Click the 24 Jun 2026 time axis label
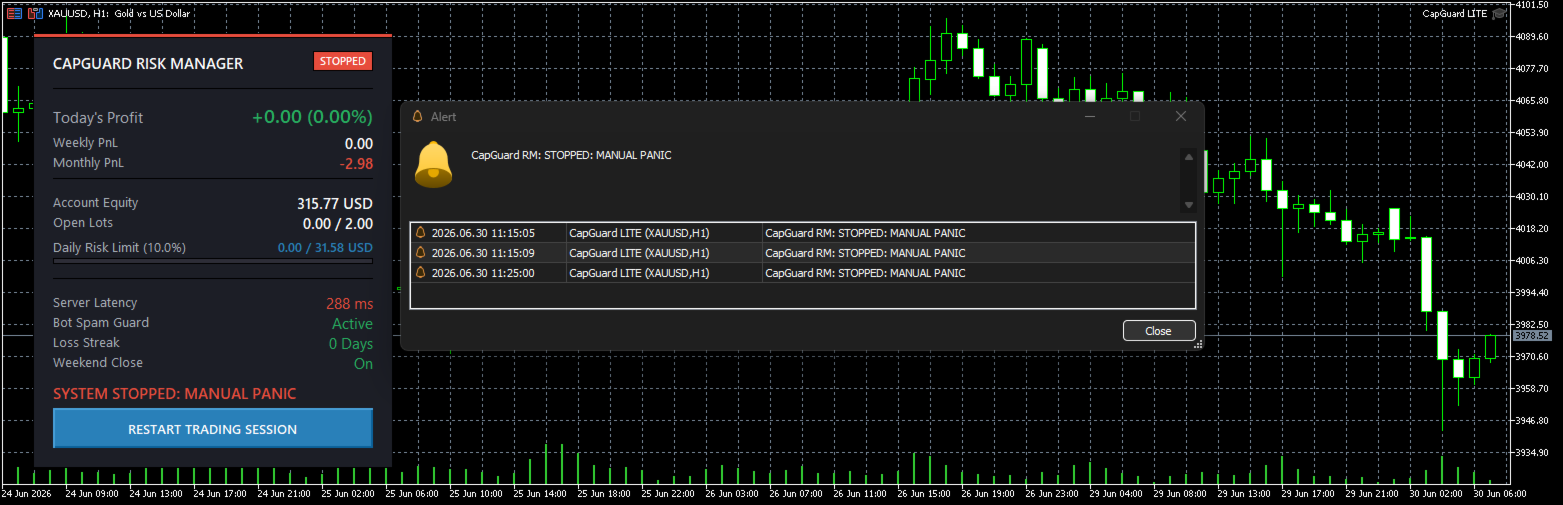 26,494
